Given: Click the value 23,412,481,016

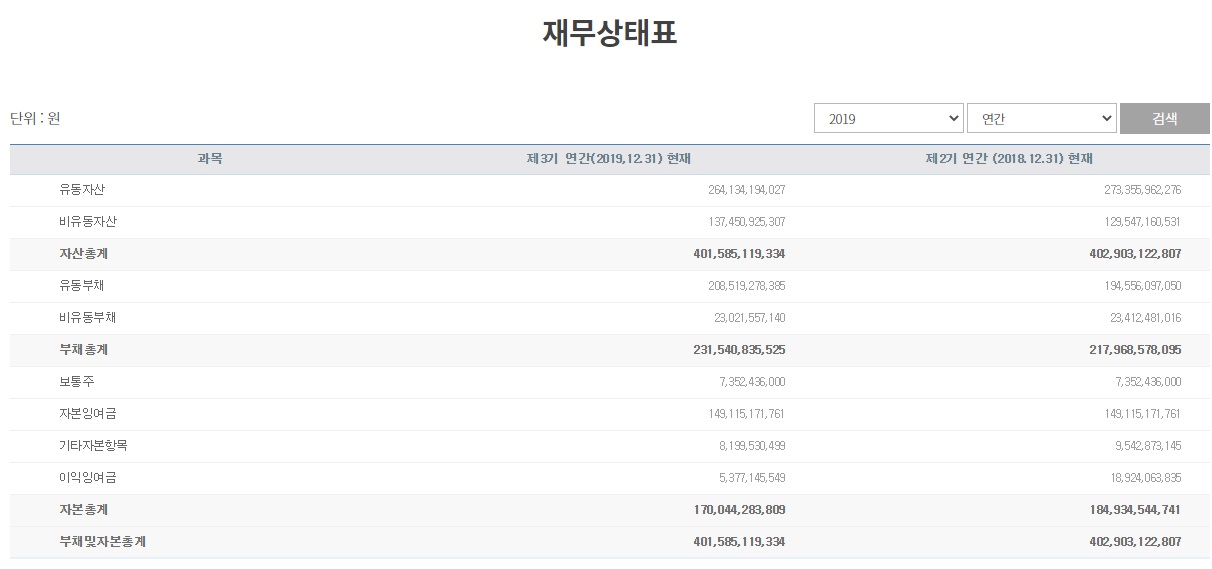Looking at the screenshot, I should coord(1146,318).
